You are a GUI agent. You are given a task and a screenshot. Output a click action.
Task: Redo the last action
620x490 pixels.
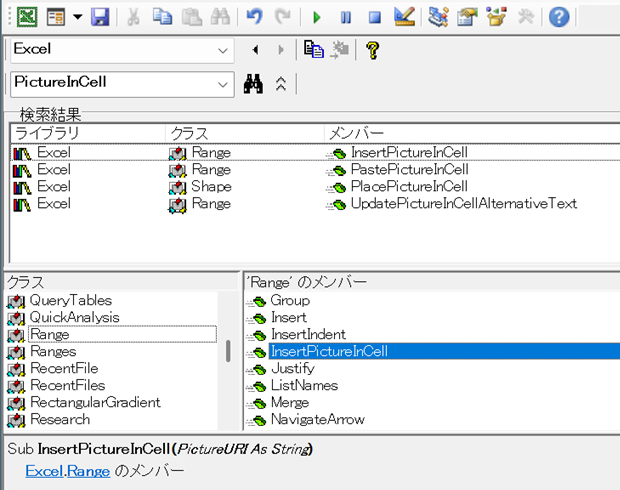coord(282,17)
